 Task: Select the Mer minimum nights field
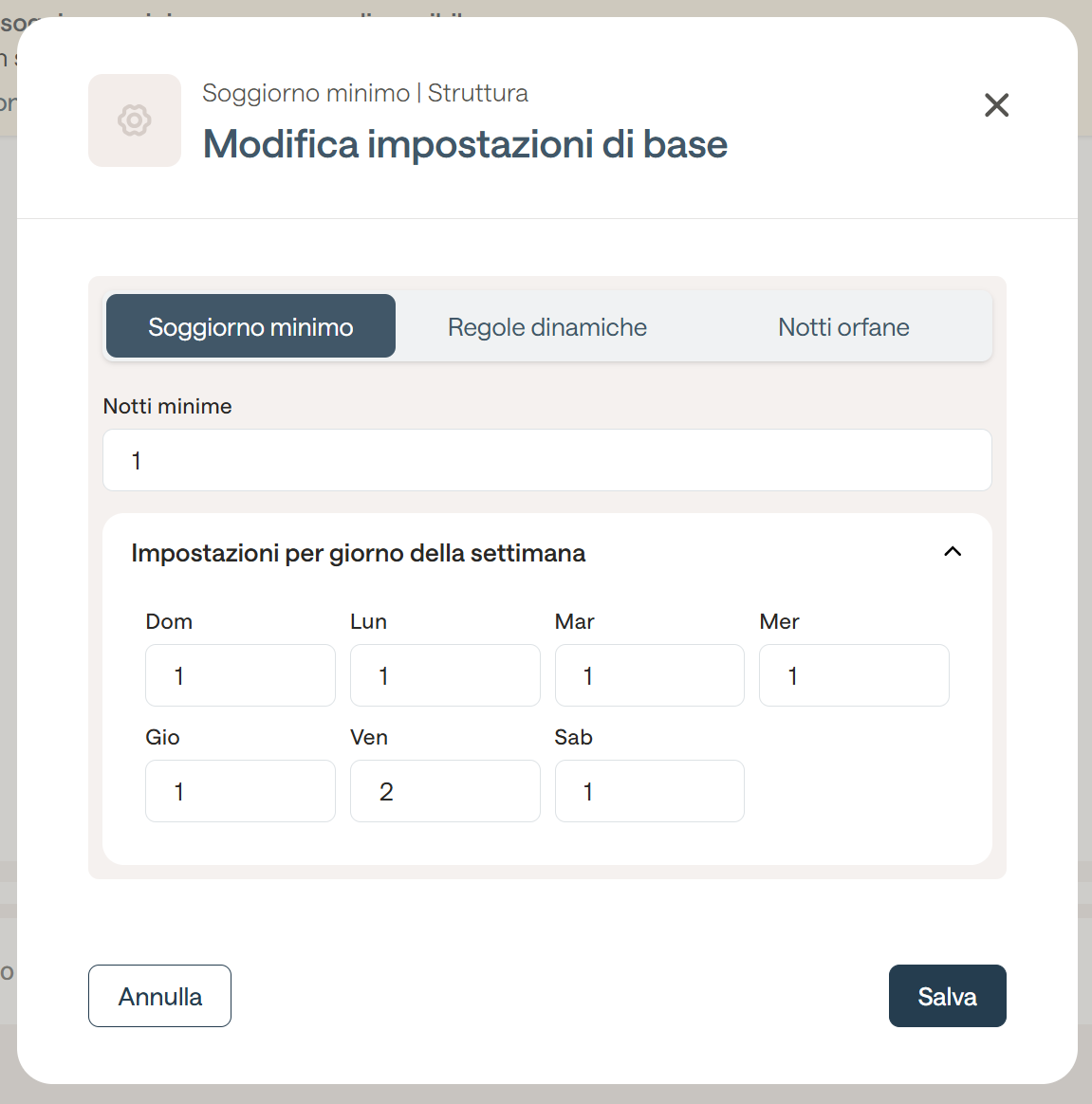pos(854,676)
